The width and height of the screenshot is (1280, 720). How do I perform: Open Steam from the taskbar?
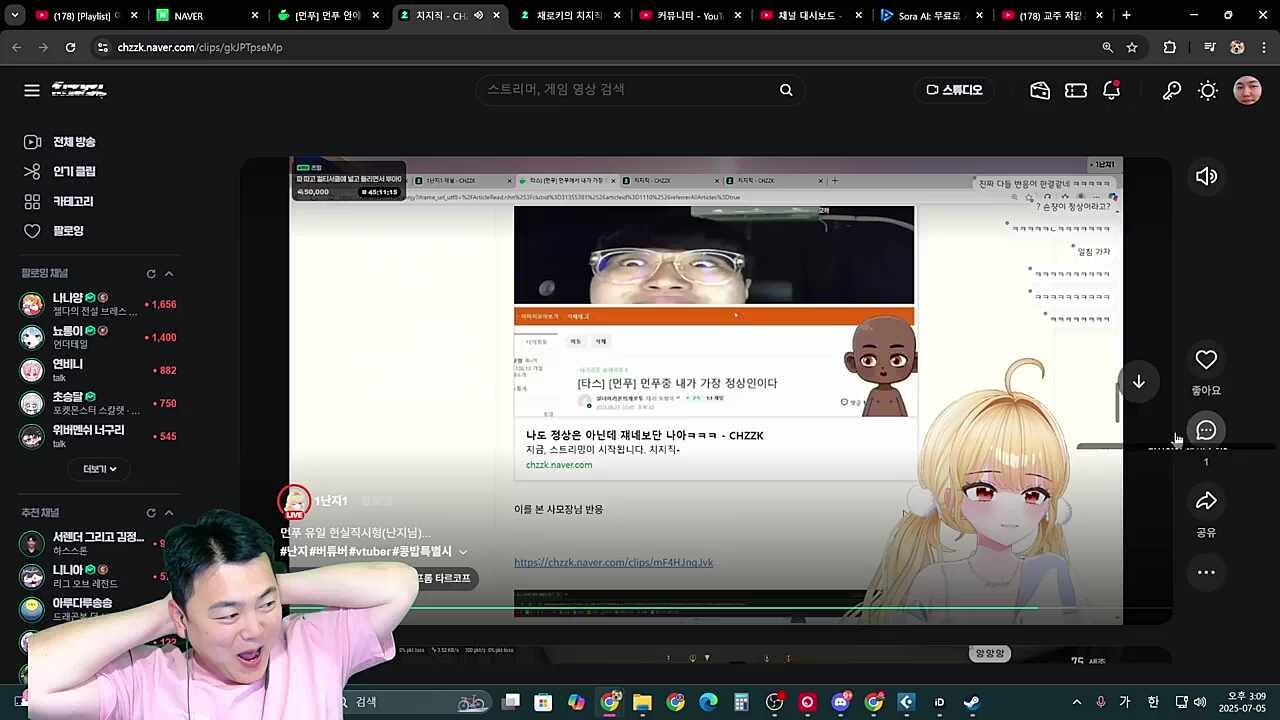pyautogui.click(x=971, y=702)
